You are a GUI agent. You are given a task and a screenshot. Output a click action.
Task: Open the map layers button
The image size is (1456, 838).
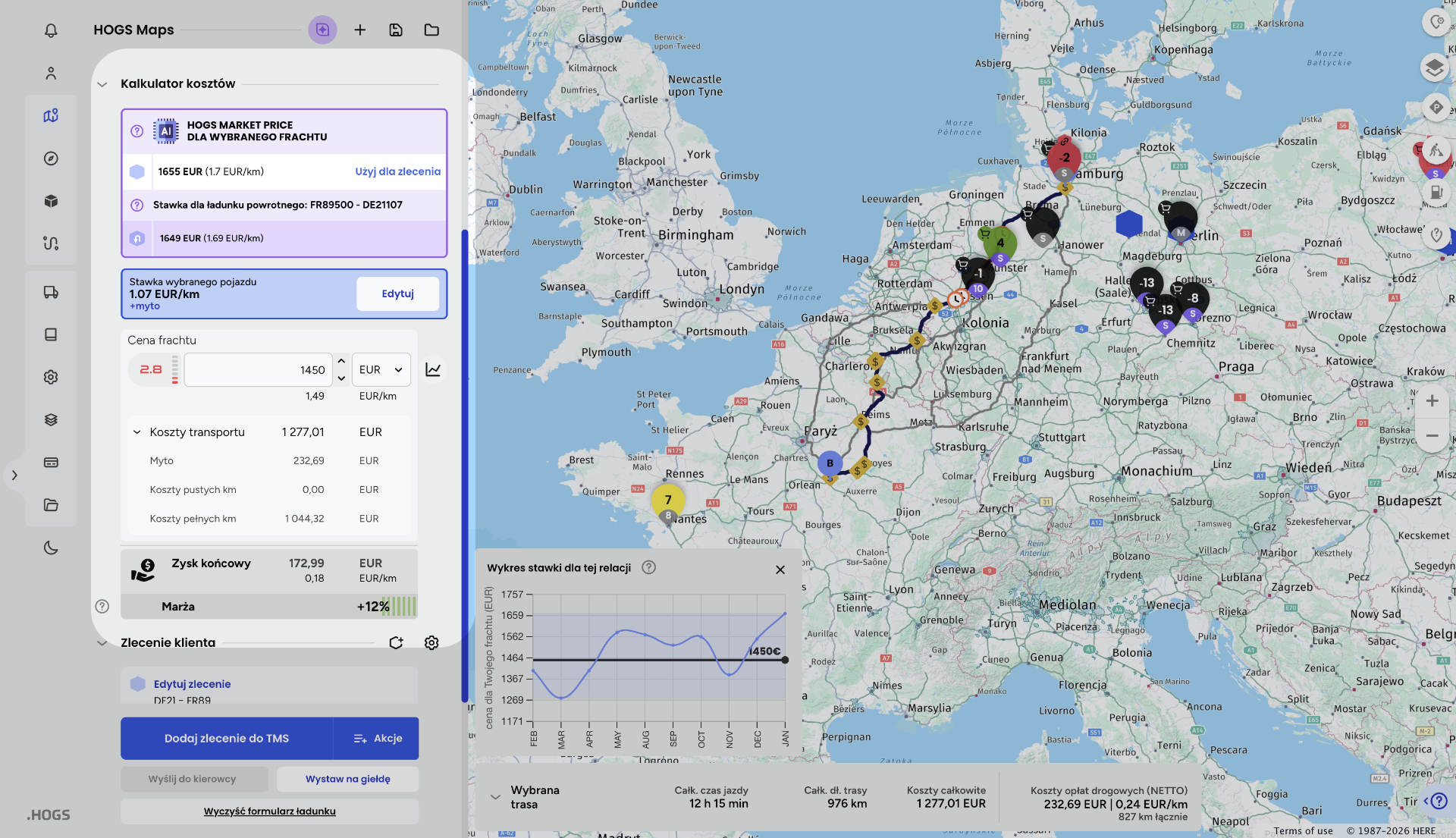click(x=1434, y=67)
